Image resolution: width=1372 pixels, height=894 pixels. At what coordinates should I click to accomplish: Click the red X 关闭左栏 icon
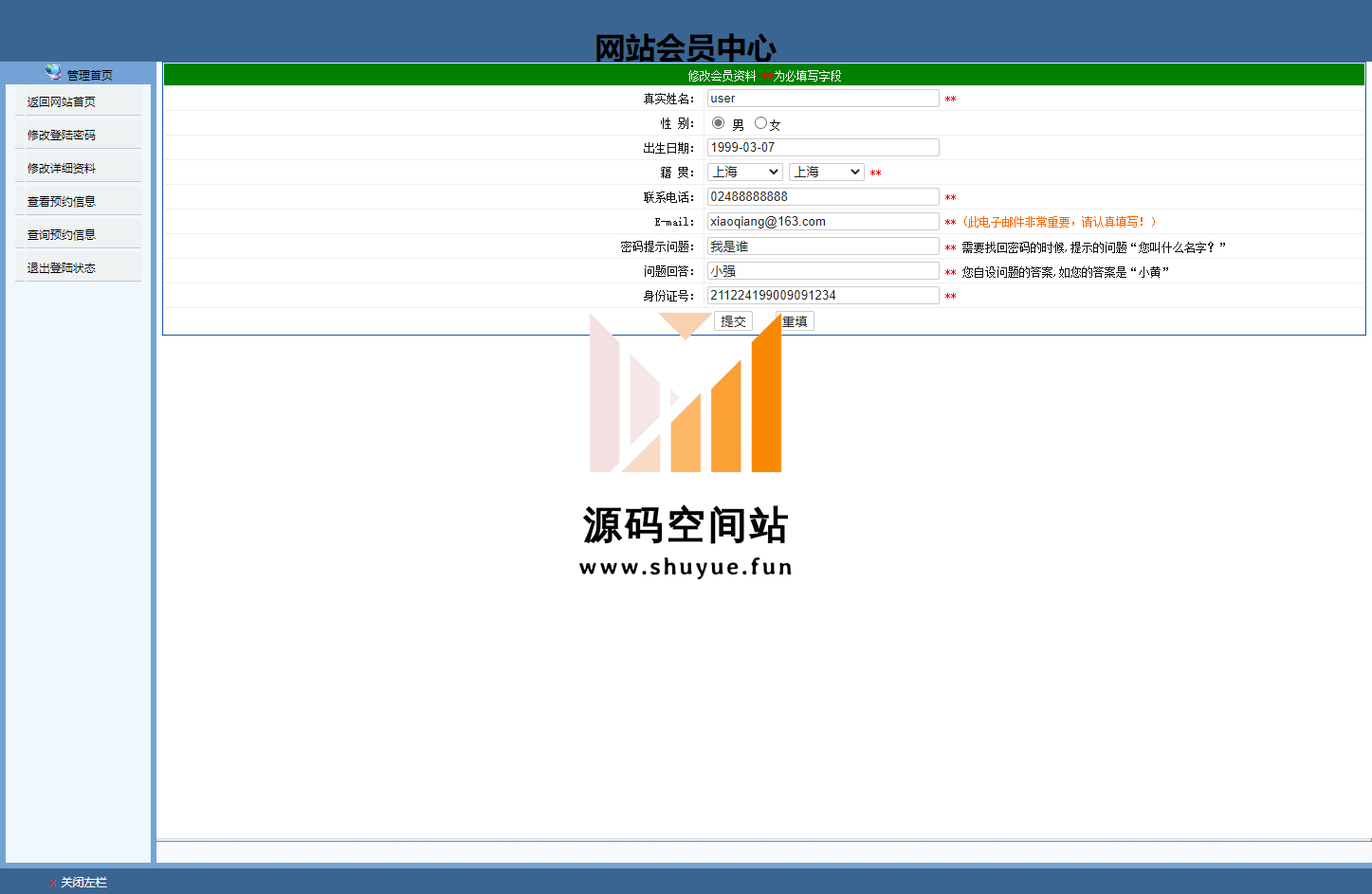(x=52, y=883)
